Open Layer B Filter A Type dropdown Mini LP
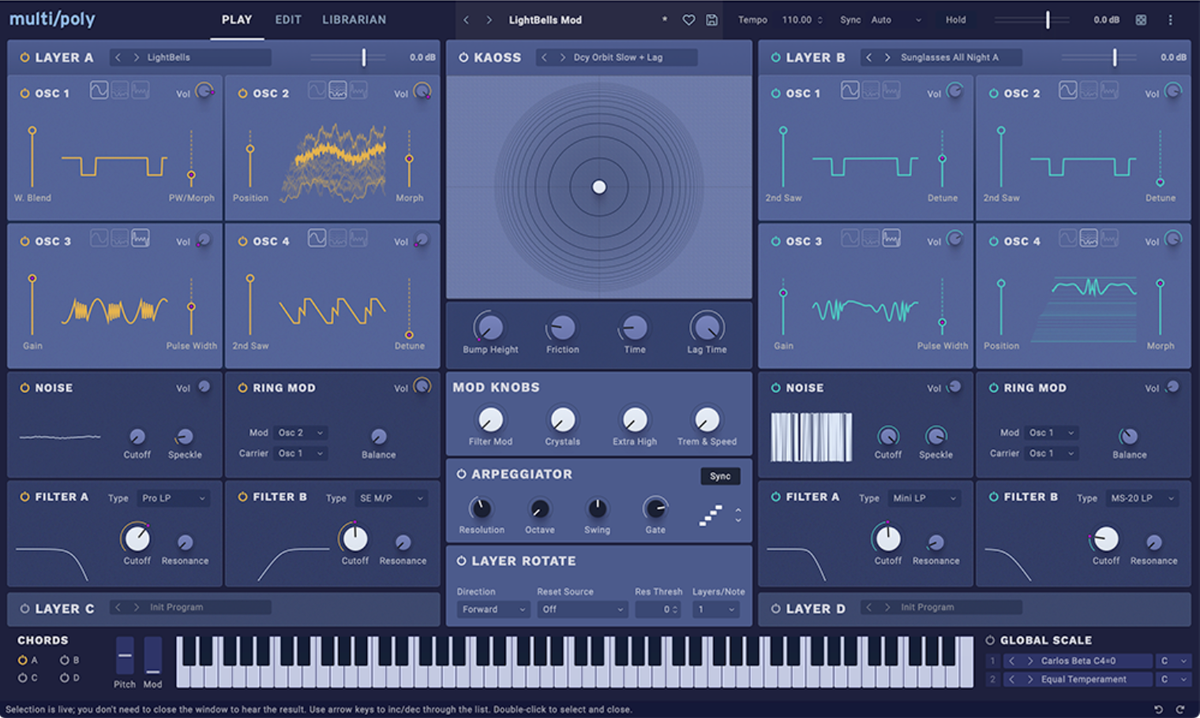The image size is (1200, 718). click(924, 498)
